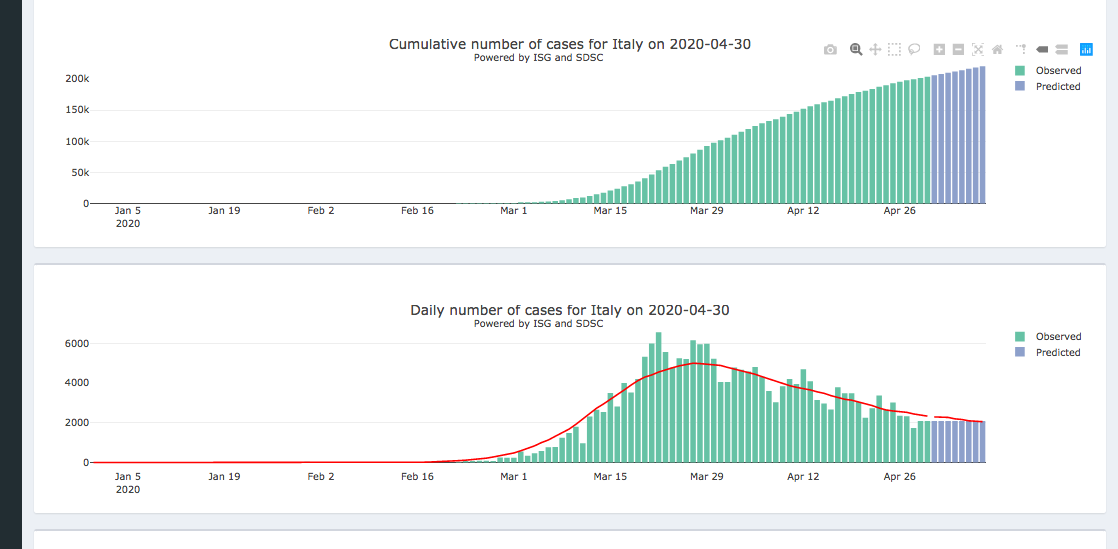Activate the Pan tool in the chart modebar
Image resolution: width=1118 pixels, height=549 pixels.
875,49
